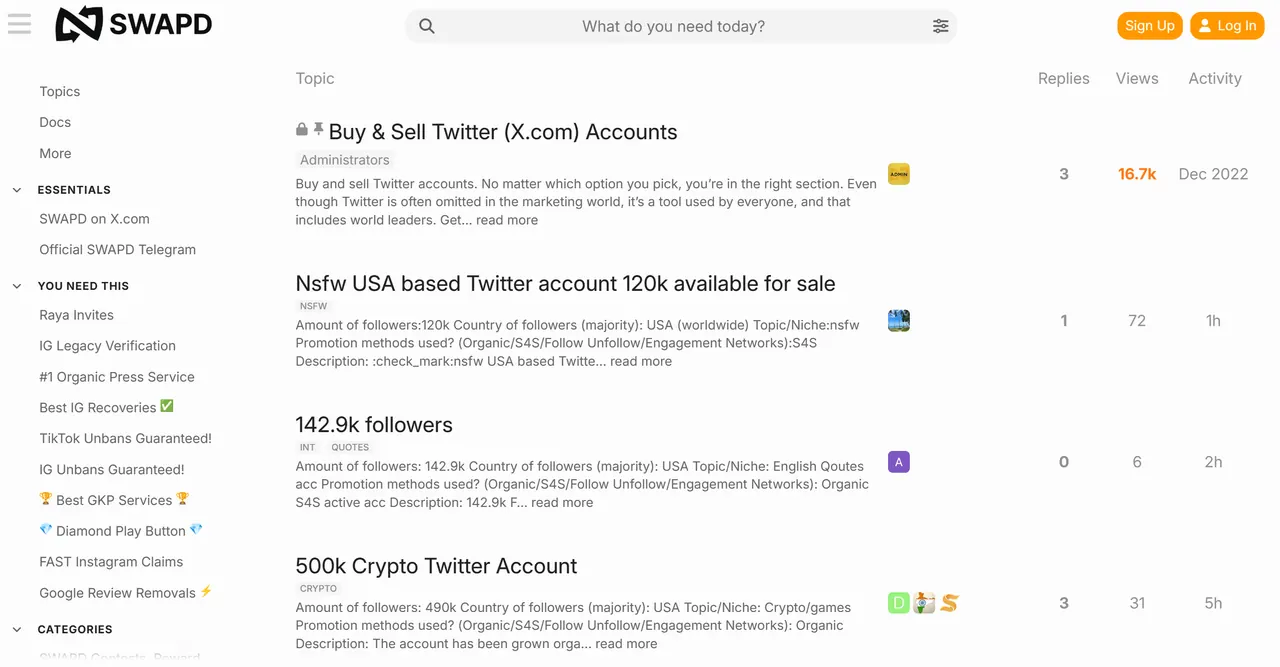Image resolution: width=1280 pixels, height=667 pixels.
Task: Open the hamburger sidebar menu
Action: [x=19, y=24]
